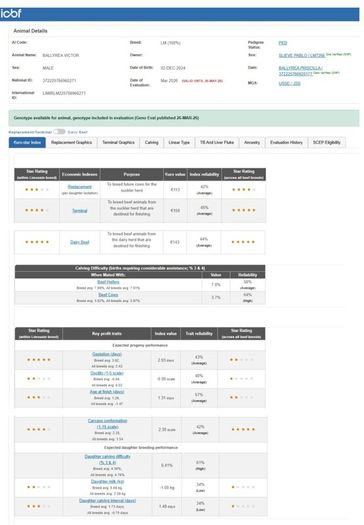Click the ICBF logo in header
Image resolution: width=364 pixels, height=525 pixels.
(x=11, y=13)
